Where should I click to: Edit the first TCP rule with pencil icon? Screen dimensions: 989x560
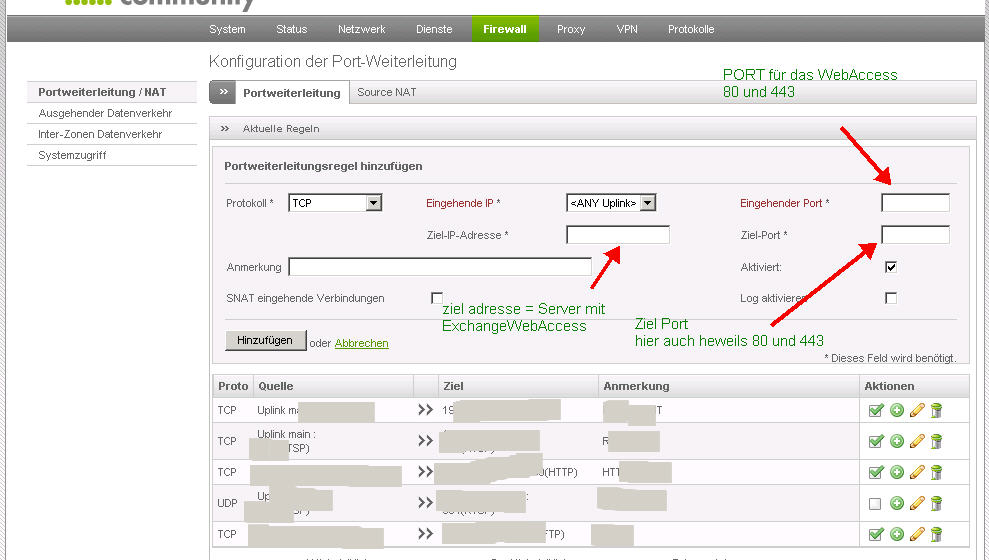[x=917, y=410]
